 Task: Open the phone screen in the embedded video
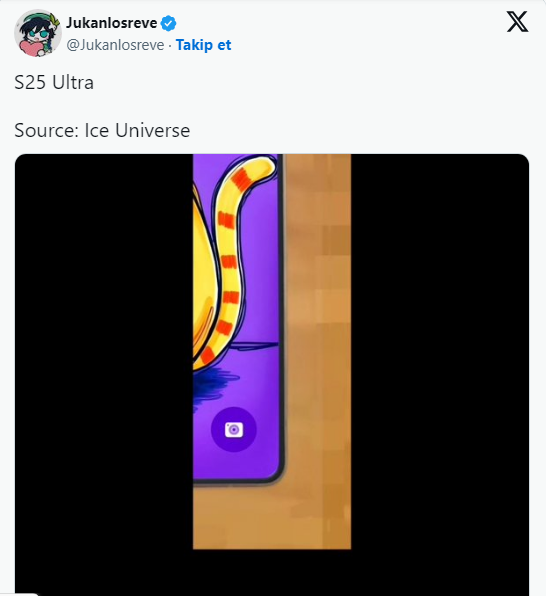click(x=238, y=319)
